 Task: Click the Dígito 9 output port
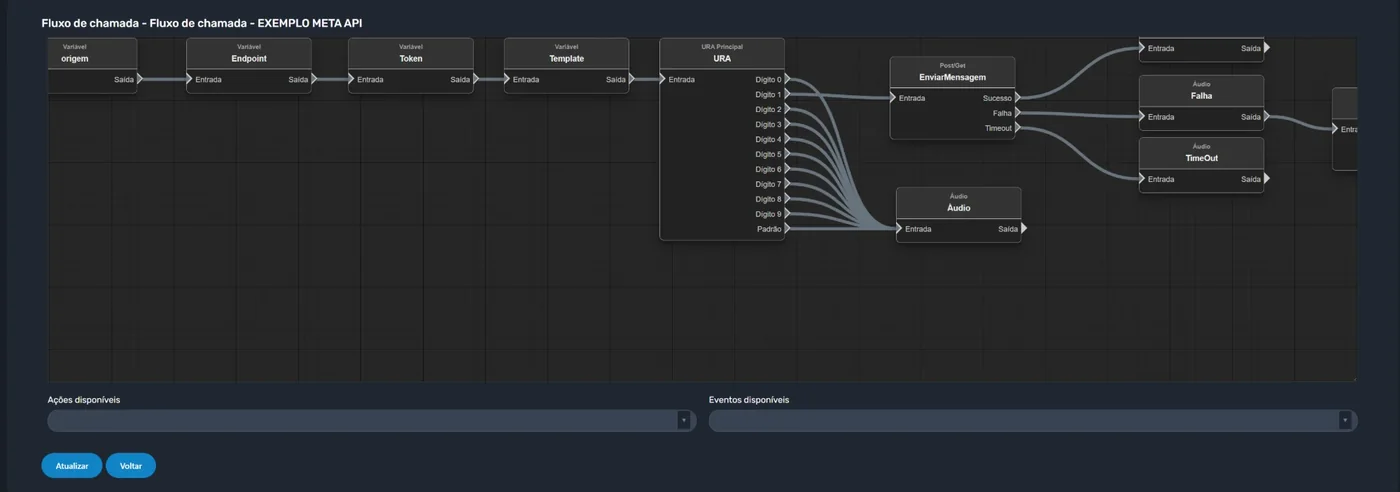click(x=789, y=214)
